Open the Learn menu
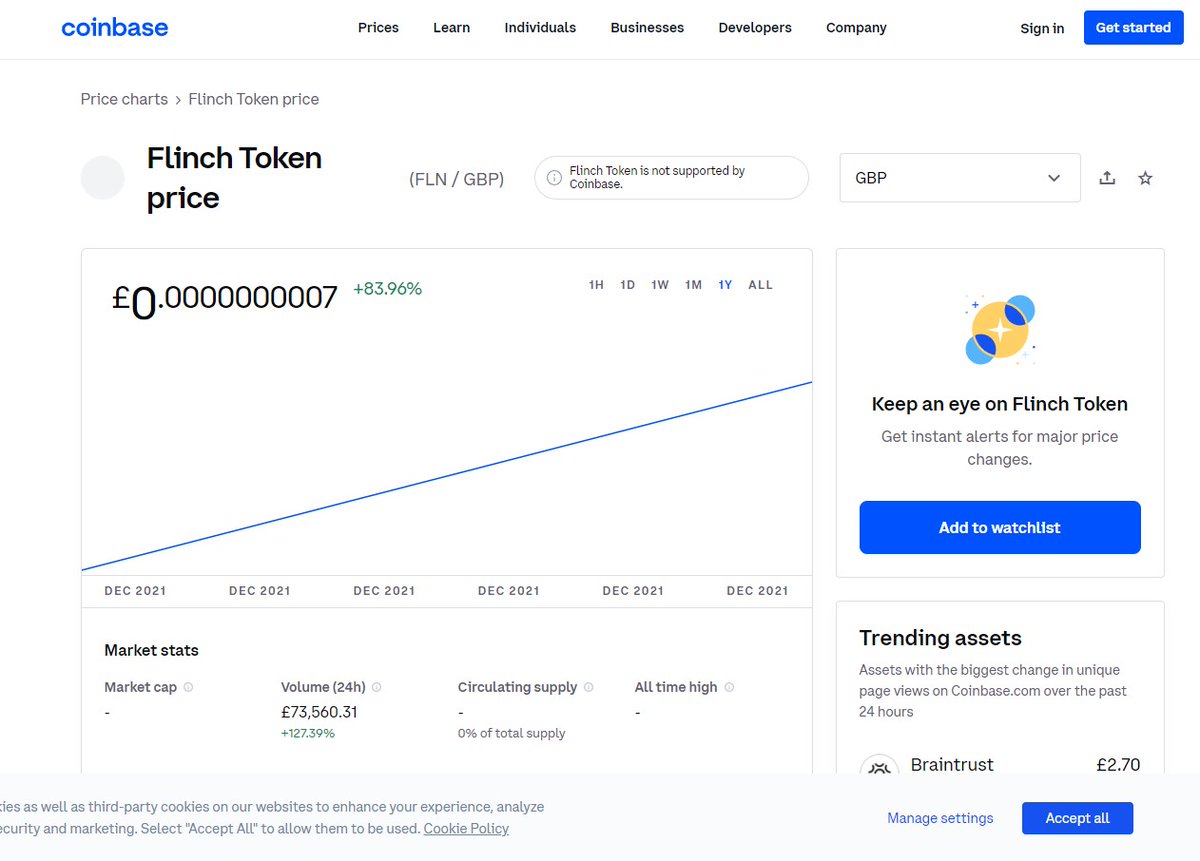 (451, 28)
